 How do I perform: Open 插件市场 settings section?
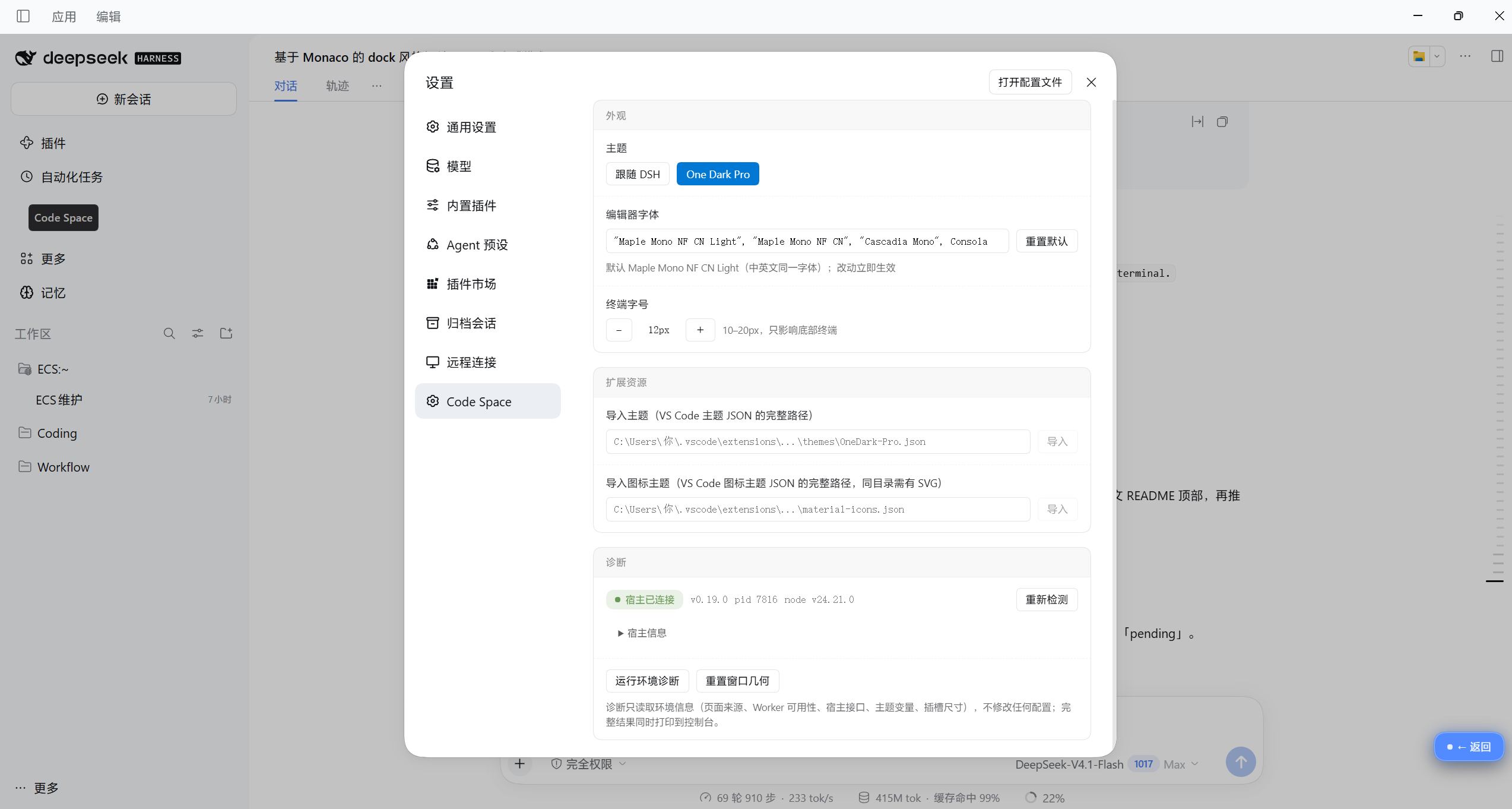tap(487, 284)
